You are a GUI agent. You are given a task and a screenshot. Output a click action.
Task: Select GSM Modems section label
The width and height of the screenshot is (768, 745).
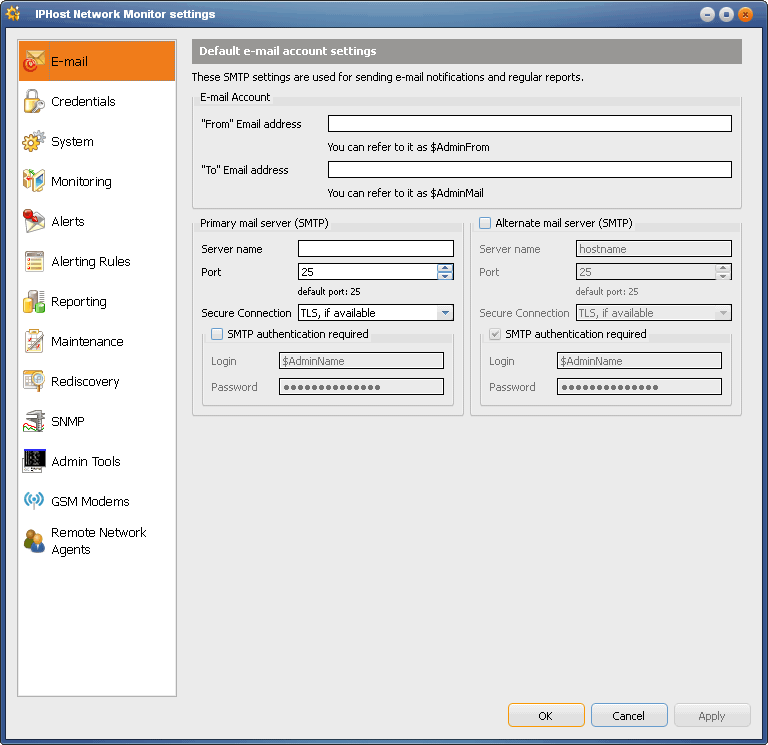pyautogui.click(x=90, y=502)
